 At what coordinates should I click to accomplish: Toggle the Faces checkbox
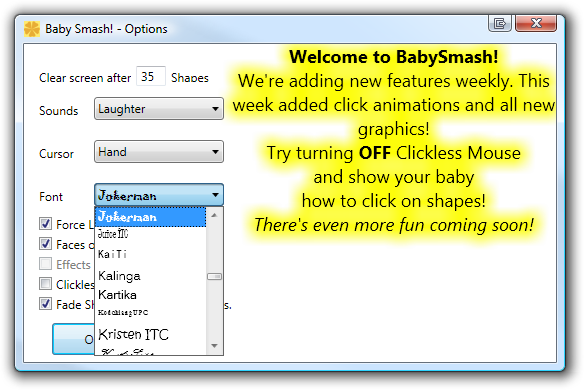(45, 244)
